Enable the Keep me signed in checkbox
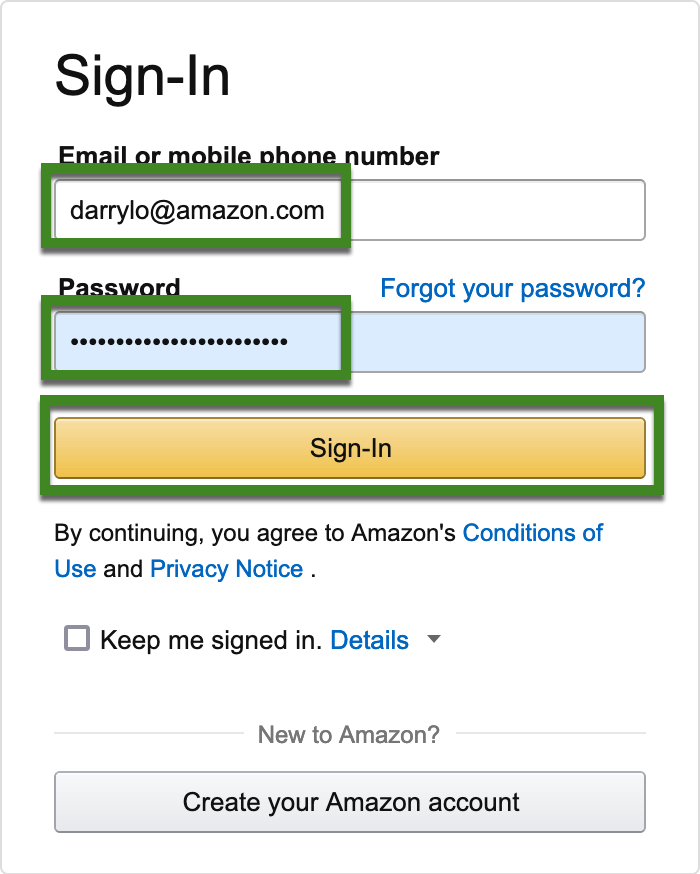The image size is (700, 874). point(77,639)
